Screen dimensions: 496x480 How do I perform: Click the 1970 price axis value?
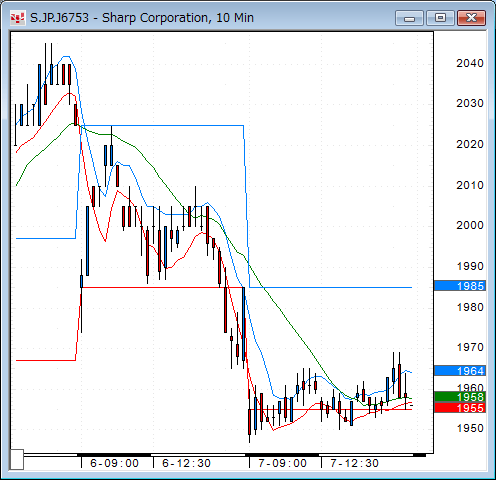pos(470,347)
